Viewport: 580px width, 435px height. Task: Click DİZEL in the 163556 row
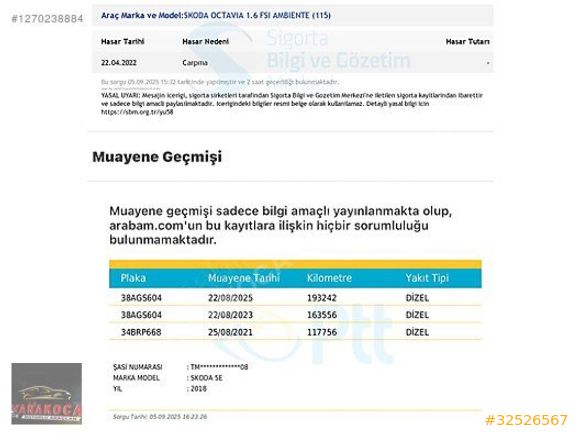click(417, 315)
